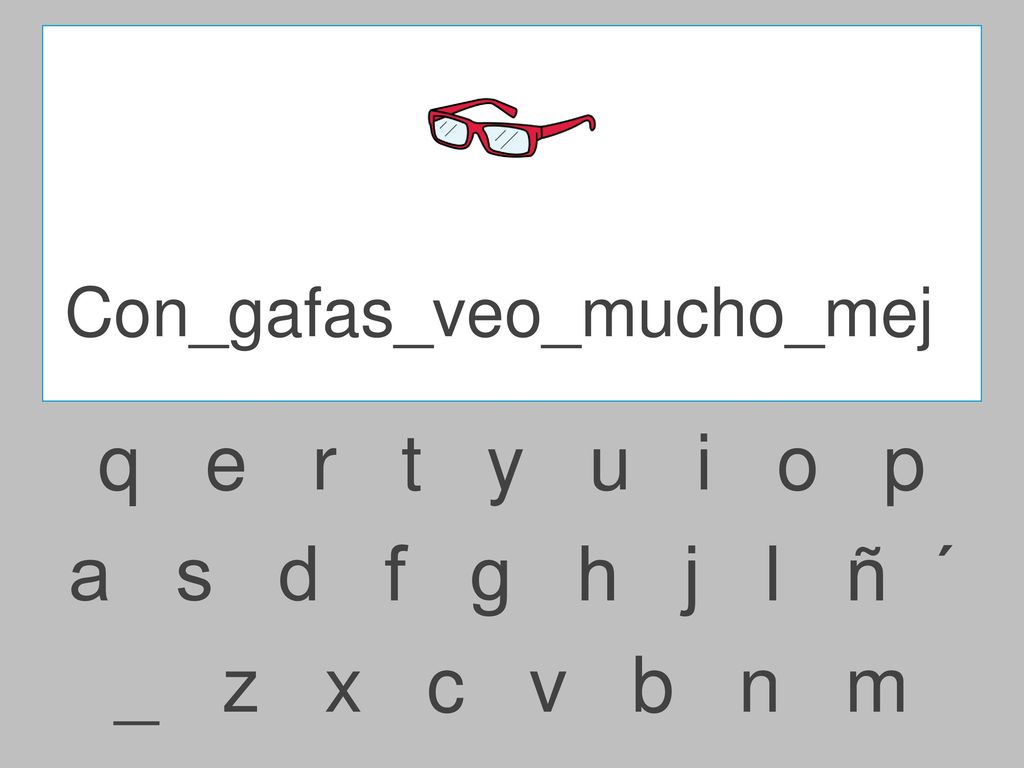Tap the letter a key
1024x768 pixels.
coord(88,578)
